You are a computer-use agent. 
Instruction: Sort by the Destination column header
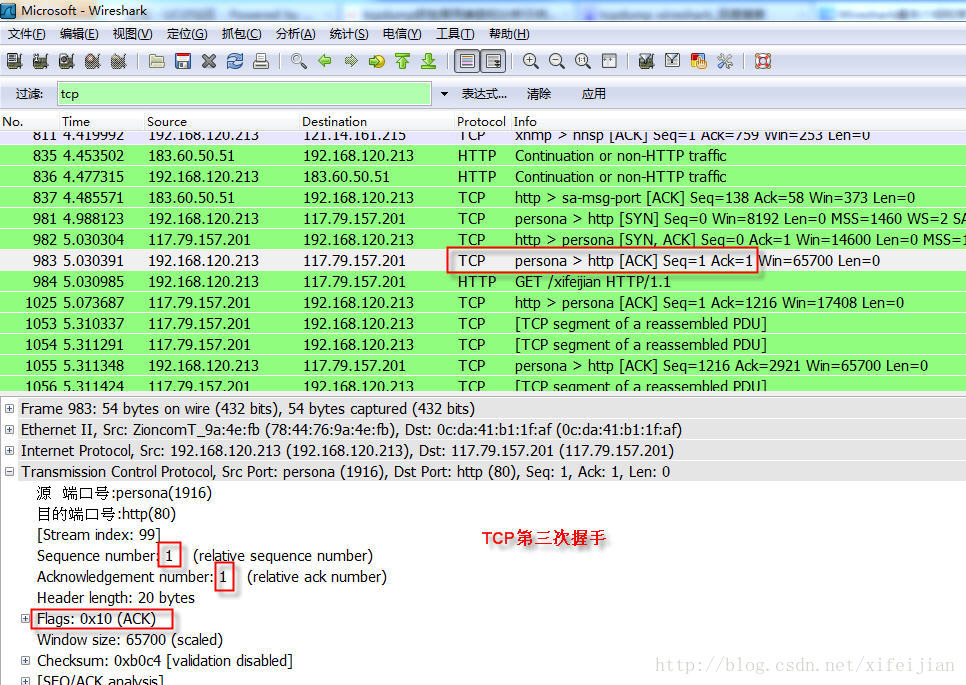[x=377, y=121]
